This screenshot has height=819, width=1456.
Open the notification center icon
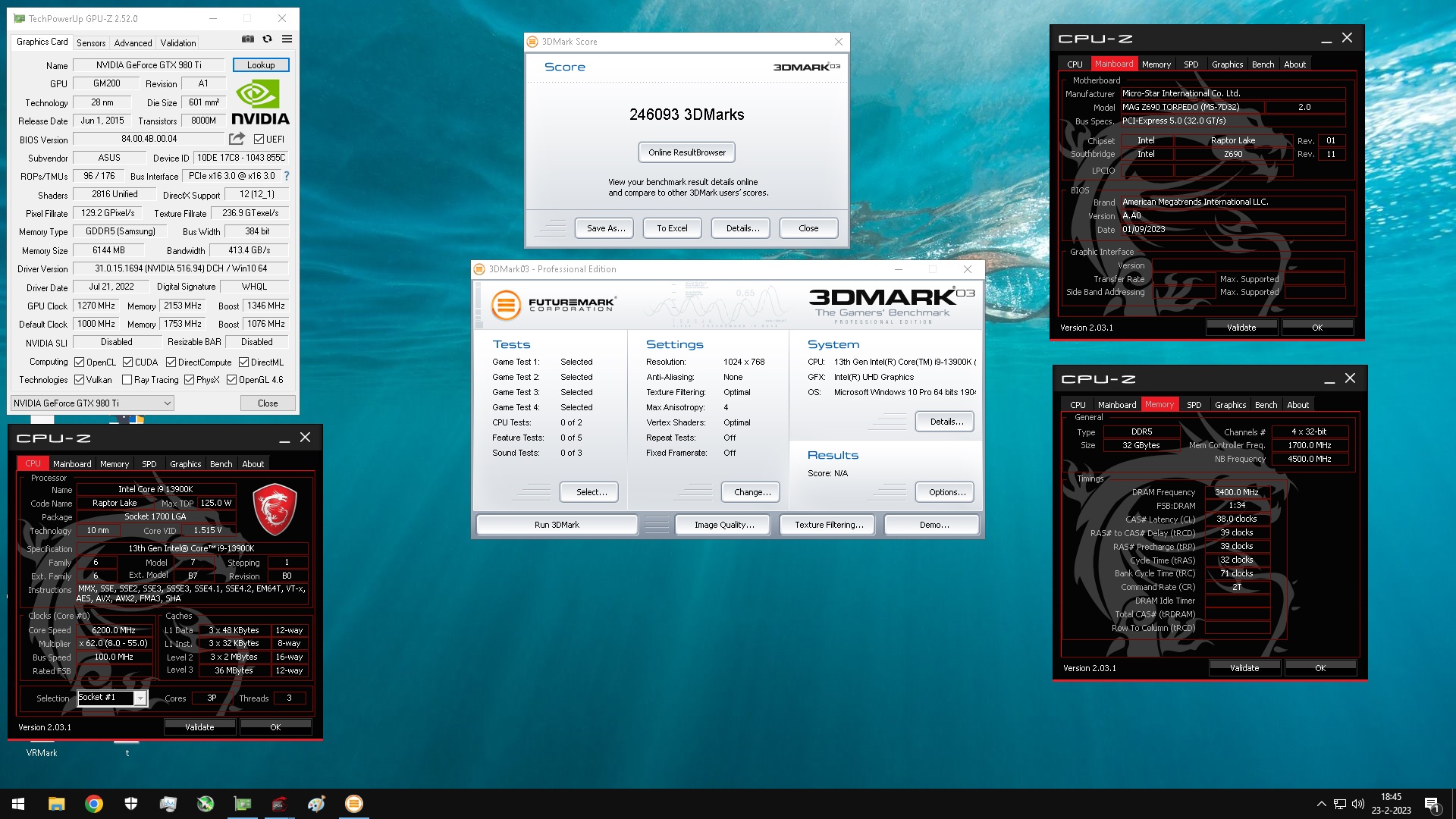1432,805
